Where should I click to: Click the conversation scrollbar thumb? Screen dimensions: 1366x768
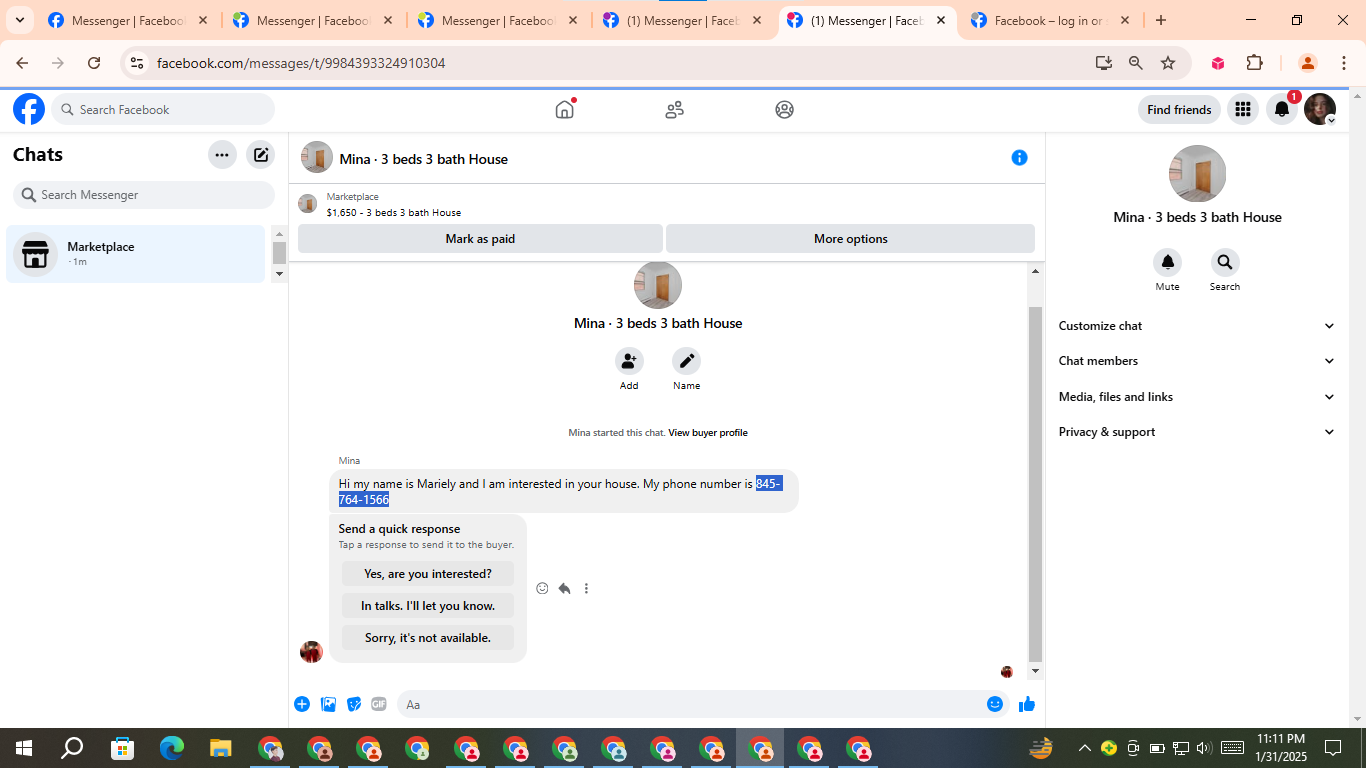point(1035,484)
